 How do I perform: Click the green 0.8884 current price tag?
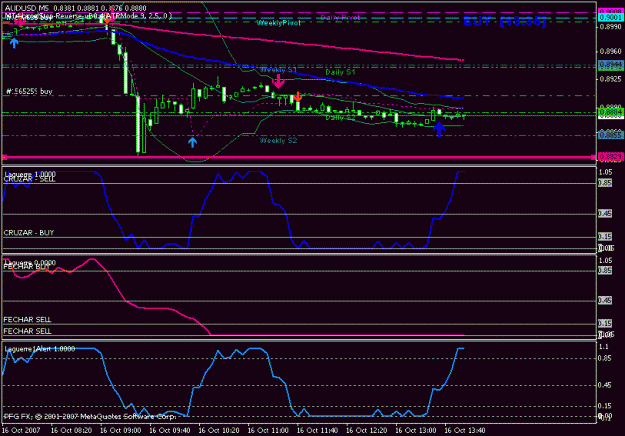611,114
